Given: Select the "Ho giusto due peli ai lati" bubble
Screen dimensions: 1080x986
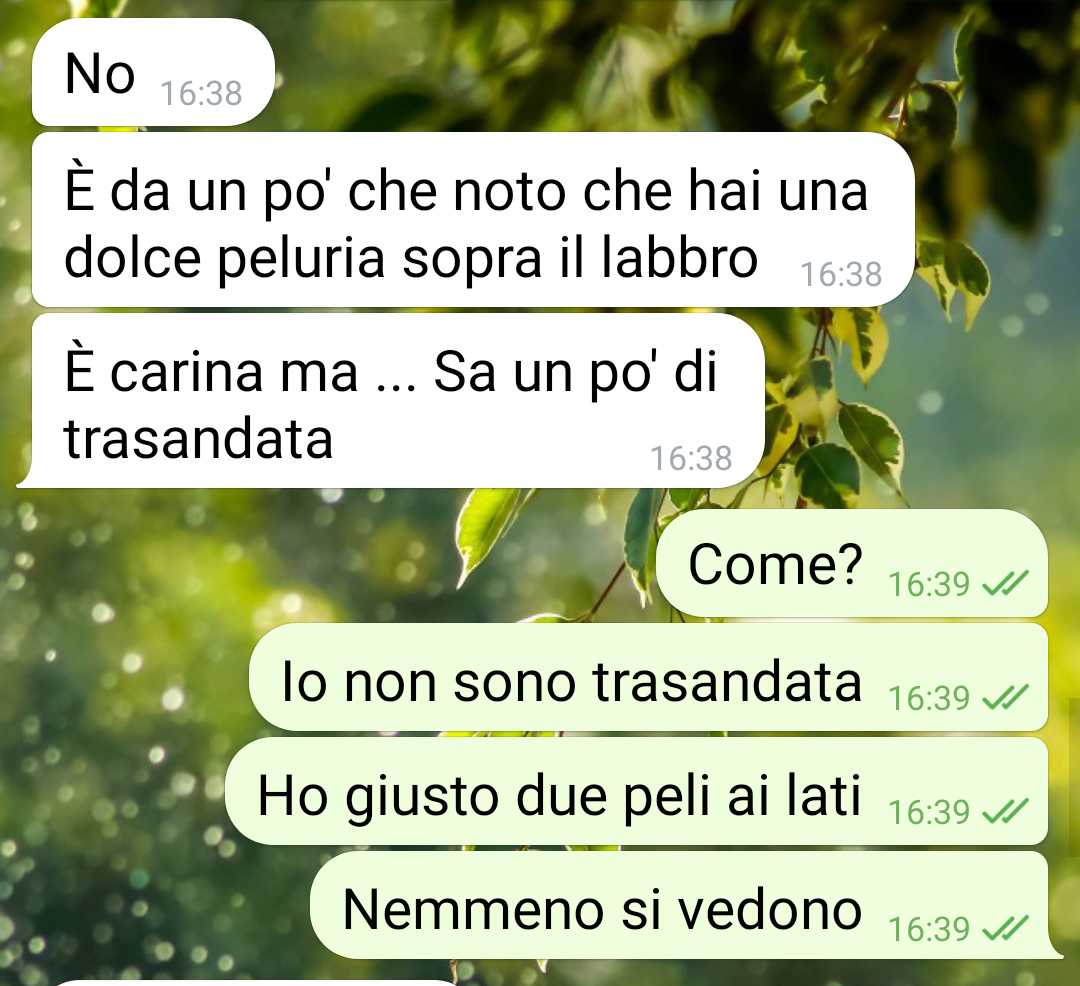Looking at the screenshot, I should coord(636,791).
